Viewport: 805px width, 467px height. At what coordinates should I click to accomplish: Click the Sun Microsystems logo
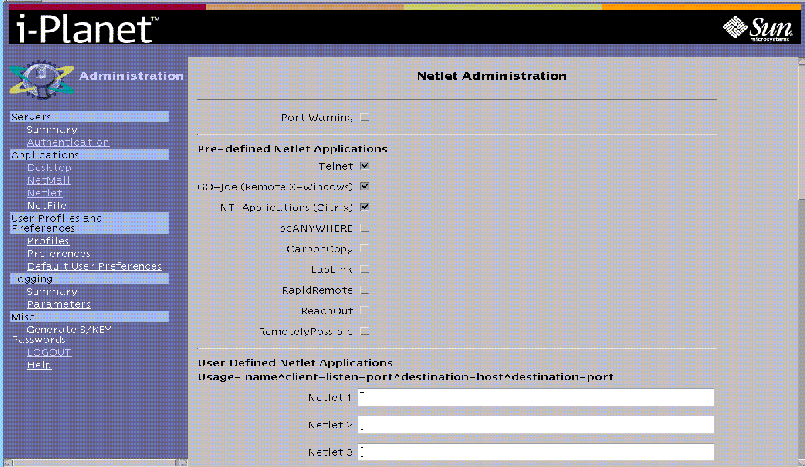pyautogui.click(x=757, y=28)
